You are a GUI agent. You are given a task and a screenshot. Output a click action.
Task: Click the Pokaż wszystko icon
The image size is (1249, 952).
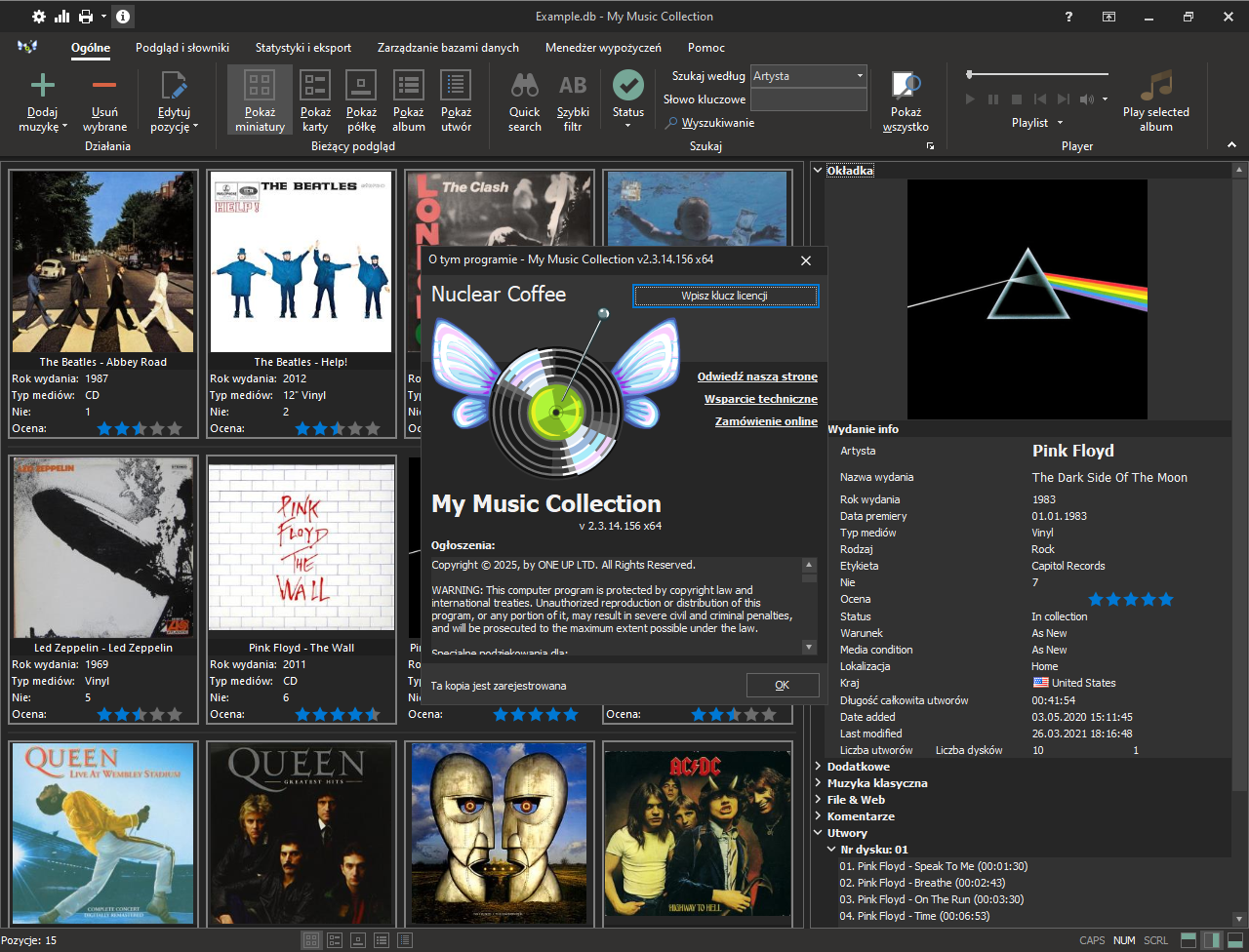pos(906,85)
